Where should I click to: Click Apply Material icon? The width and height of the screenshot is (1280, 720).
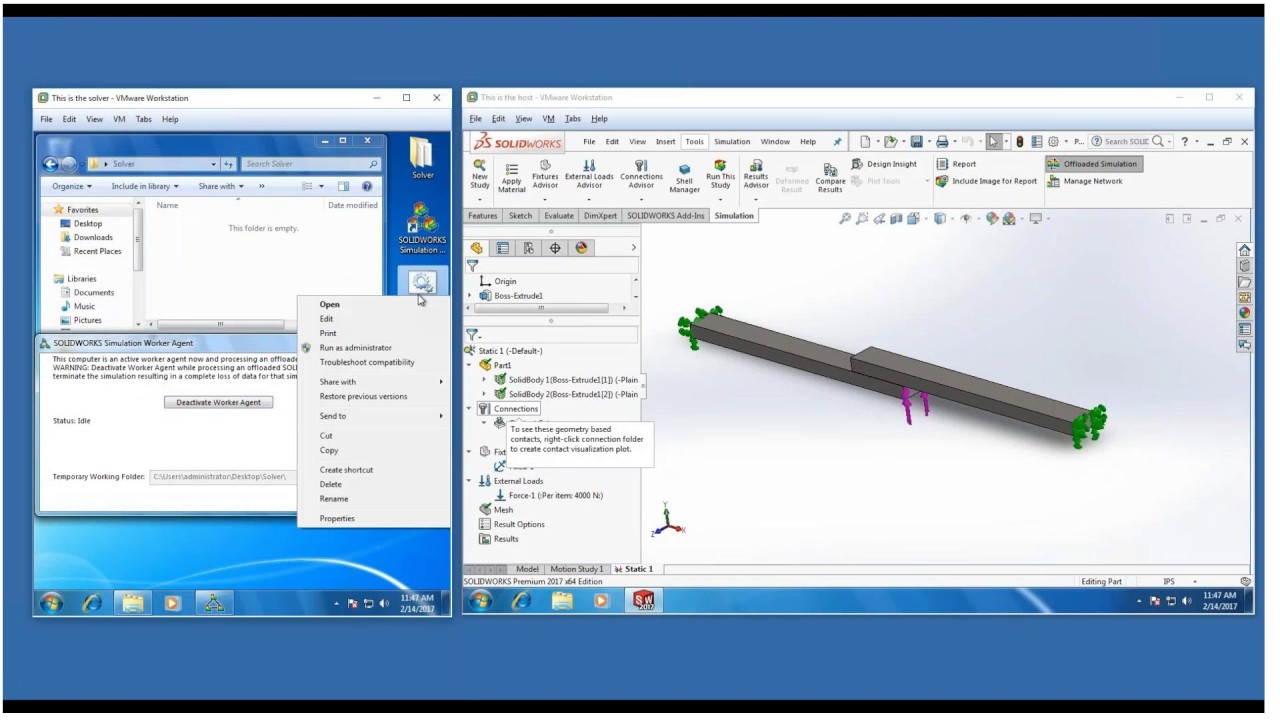coord(511,177)
